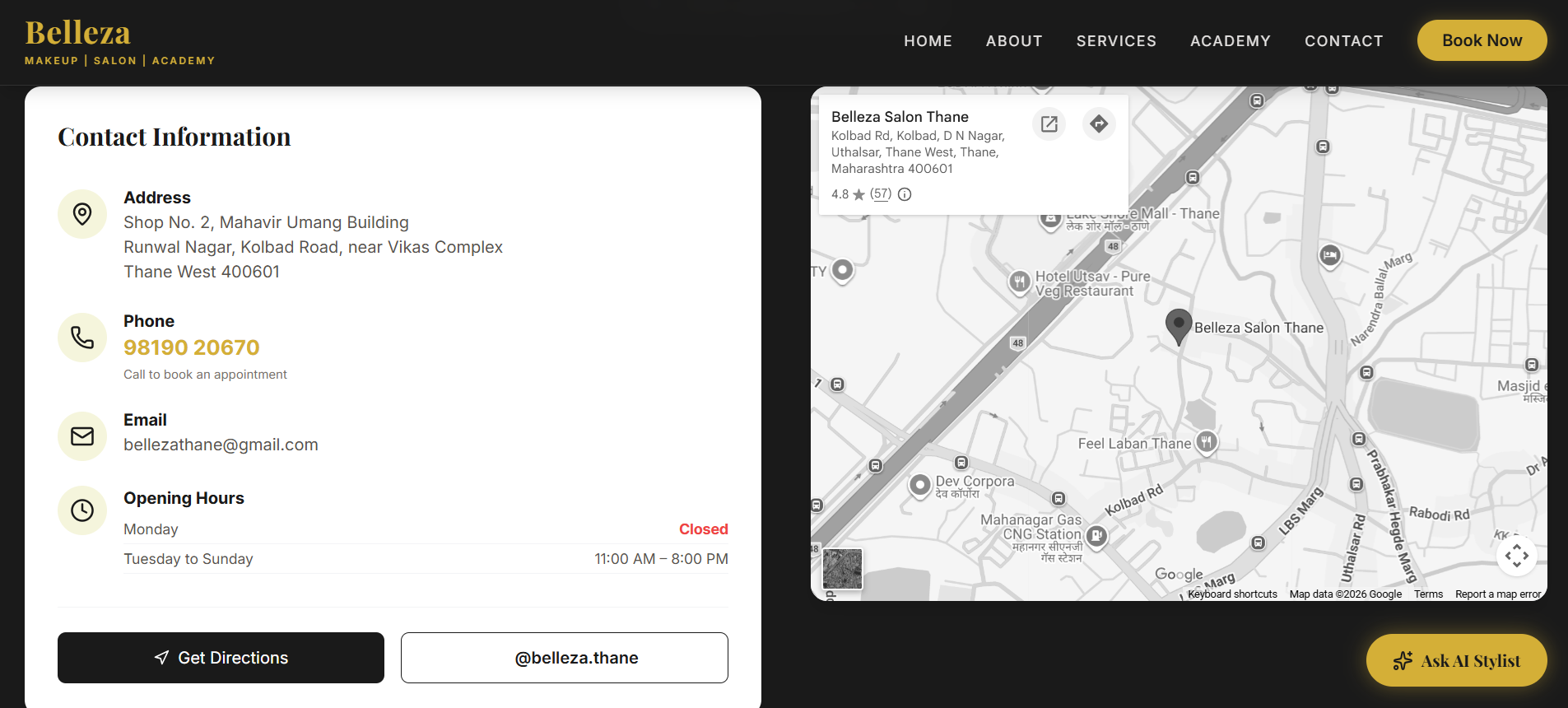Click the Hotel Utsav restaurant marker

point(1020,282)
